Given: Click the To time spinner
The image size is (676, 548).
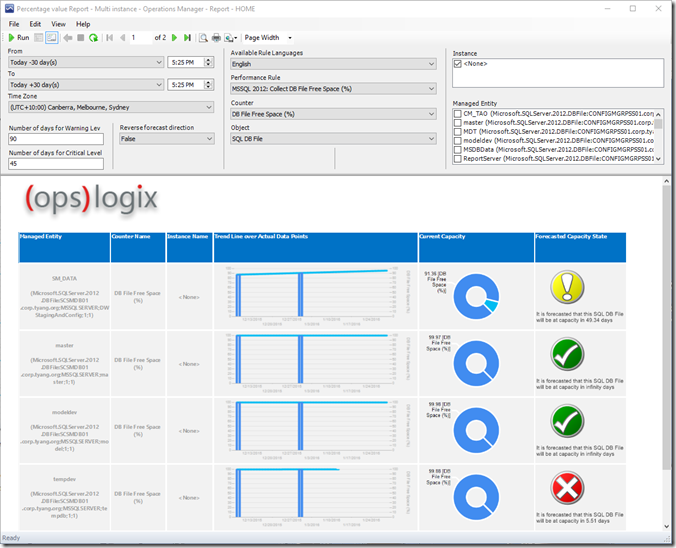Looking at the screenshot, I should pos(208,85).
